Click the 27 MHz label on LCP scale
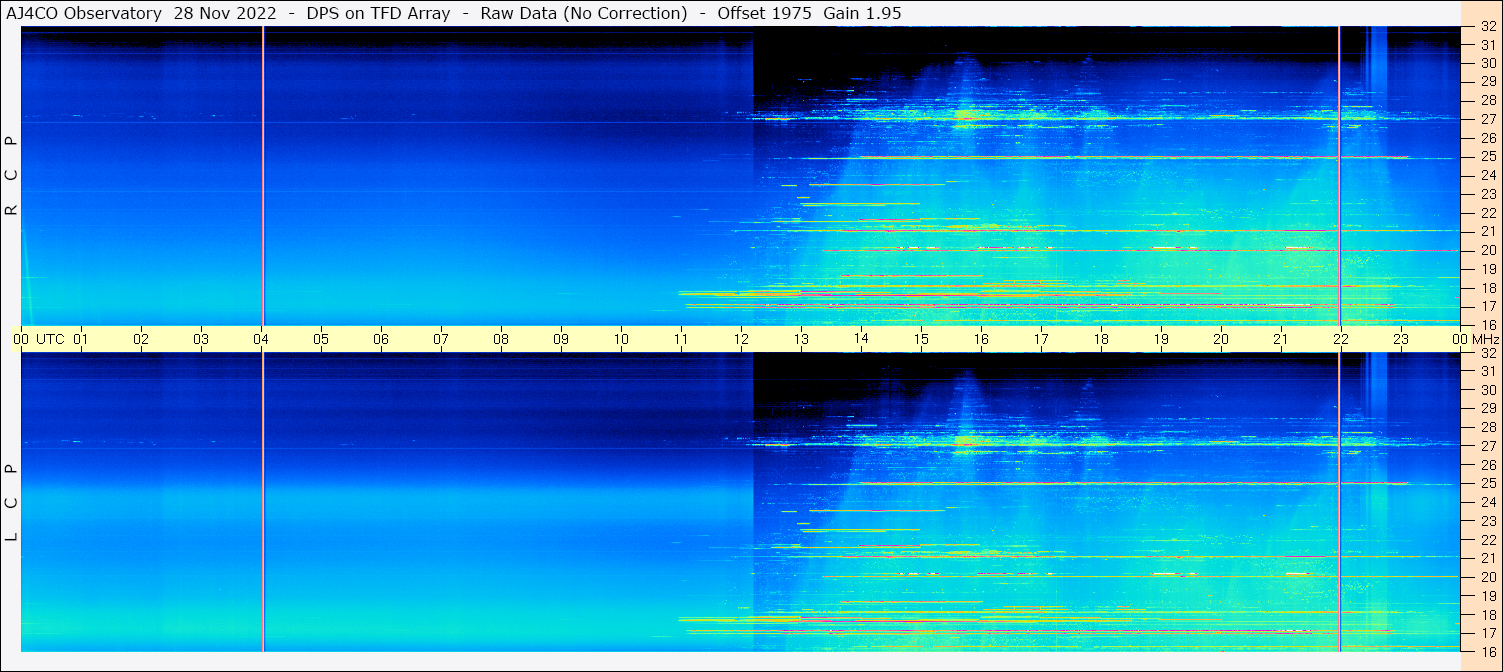Image resolution: width=1503 pixels, height=672 pixels. (x=1488, y=446)
